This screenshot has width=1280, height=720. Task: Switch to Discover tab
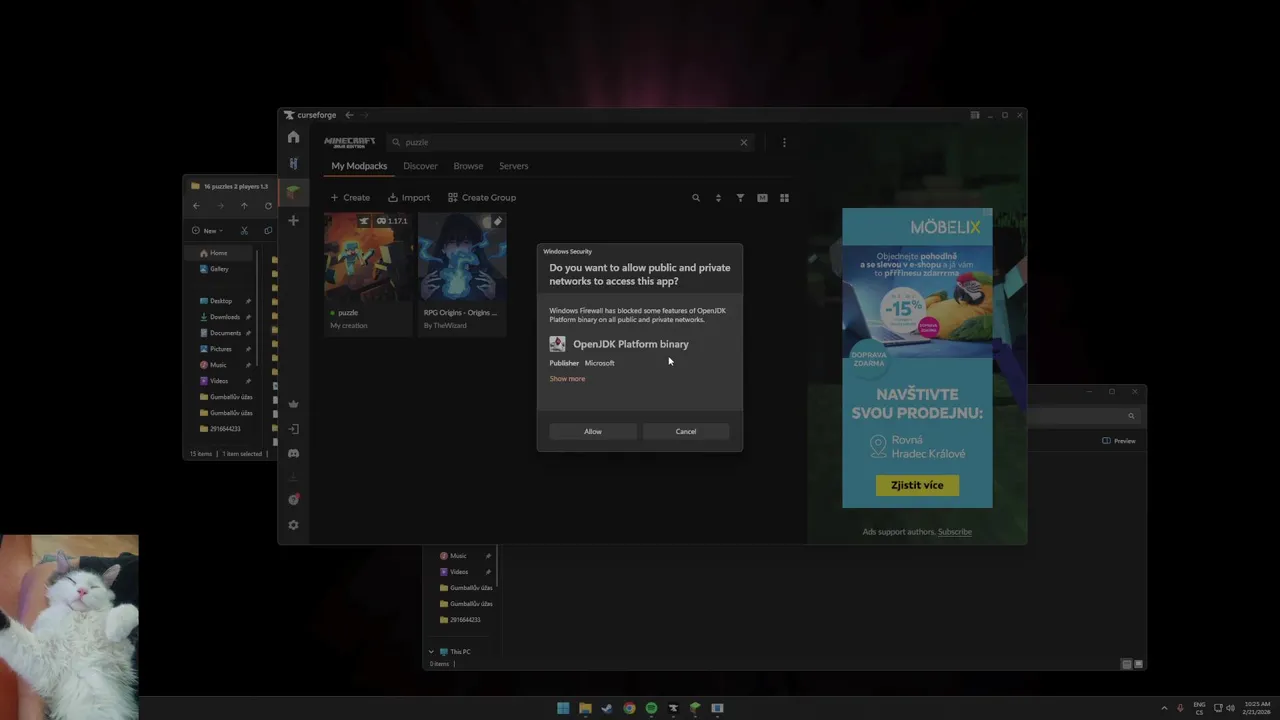420,166
